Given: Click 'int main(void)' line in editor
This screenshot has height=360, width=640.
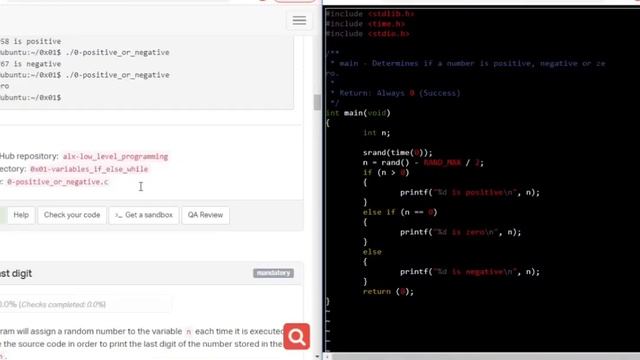Looking at the screenshot, I should (x=358, y=113).
